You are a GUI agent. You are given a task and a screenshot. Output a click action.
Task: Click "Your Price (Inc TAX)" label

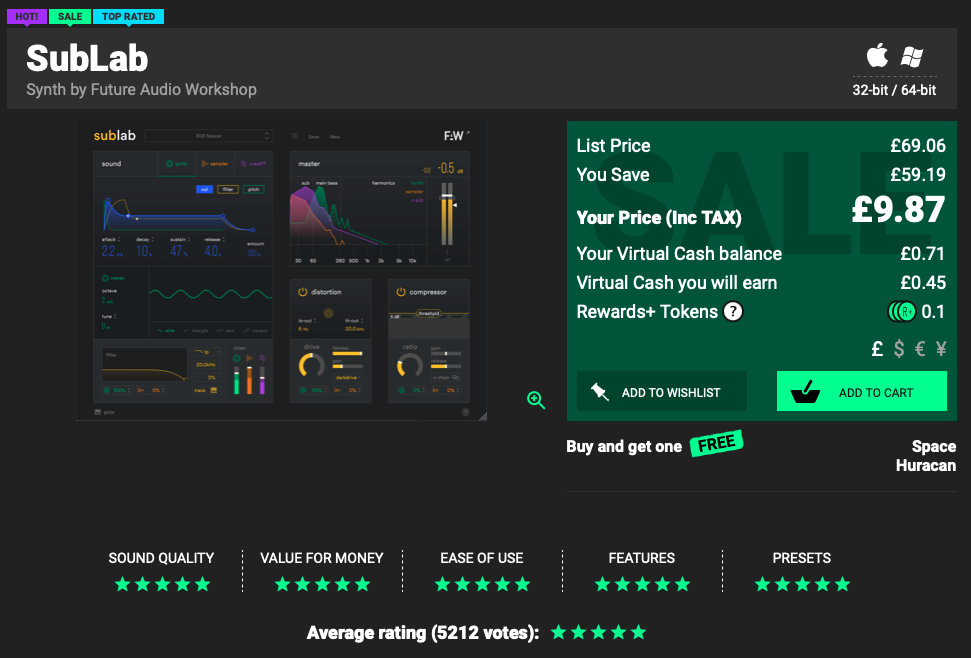659,217
